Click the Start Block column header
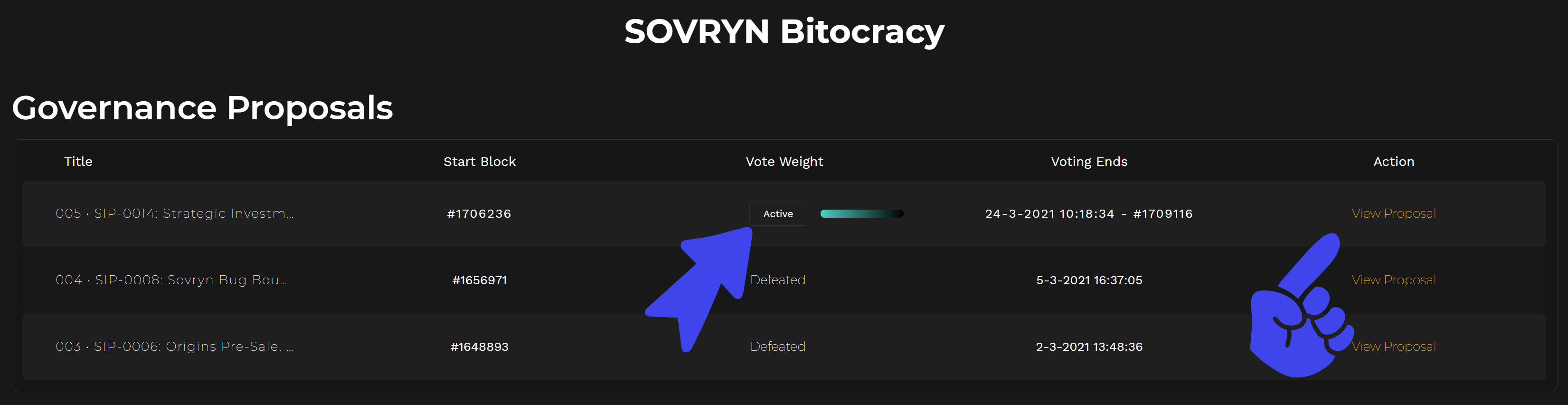Image resolution: width=1568 pixels, height=405 pixels. pyautogui.click(x=480, y=162)
